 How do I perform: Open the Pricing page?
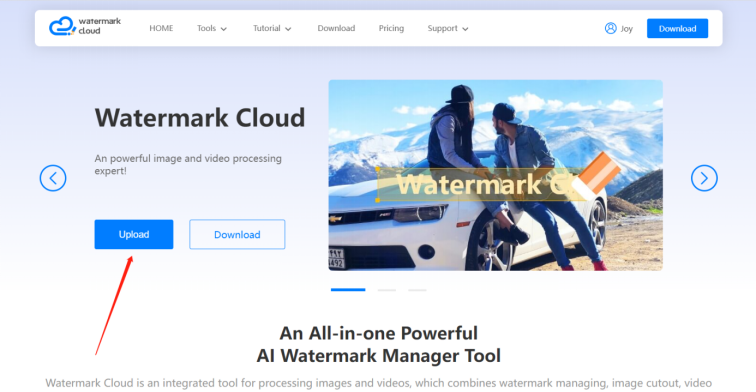[x=391, y=28]
